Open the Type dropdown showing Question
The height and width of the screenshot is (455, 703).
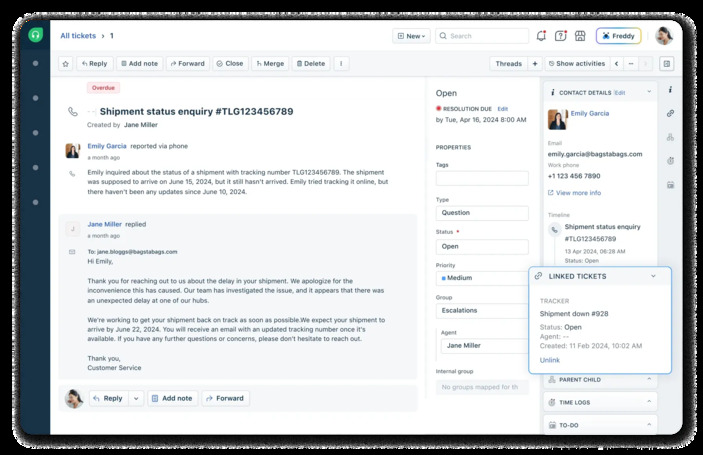[482, 213]
